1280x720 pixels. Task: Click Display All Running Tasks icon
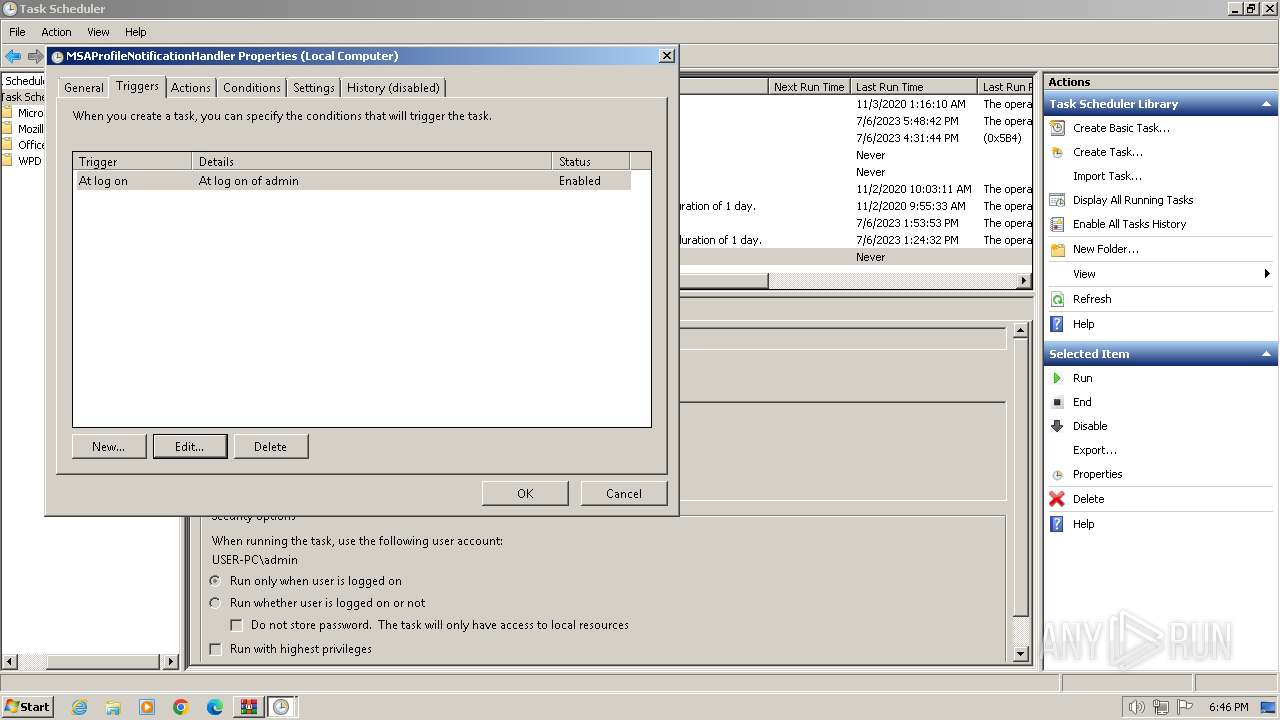click(1057, 200)
